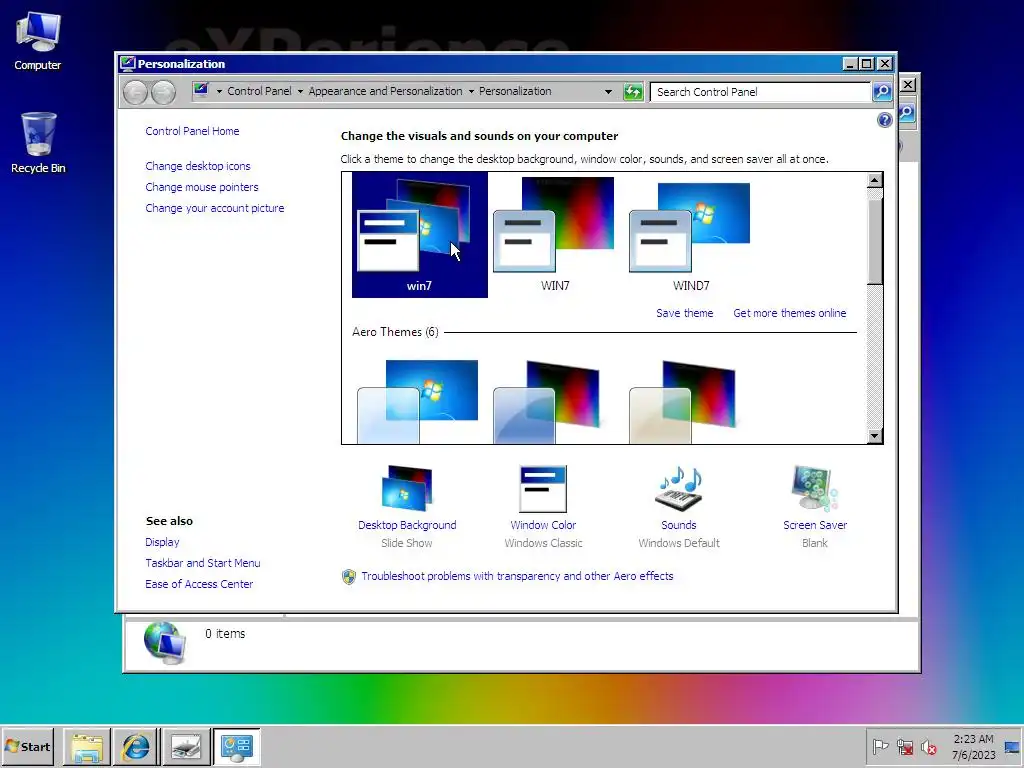This screenshot has height=768, width=1024.
Task: Open Taskbar and Start Menu link
Action: [202, 563]
